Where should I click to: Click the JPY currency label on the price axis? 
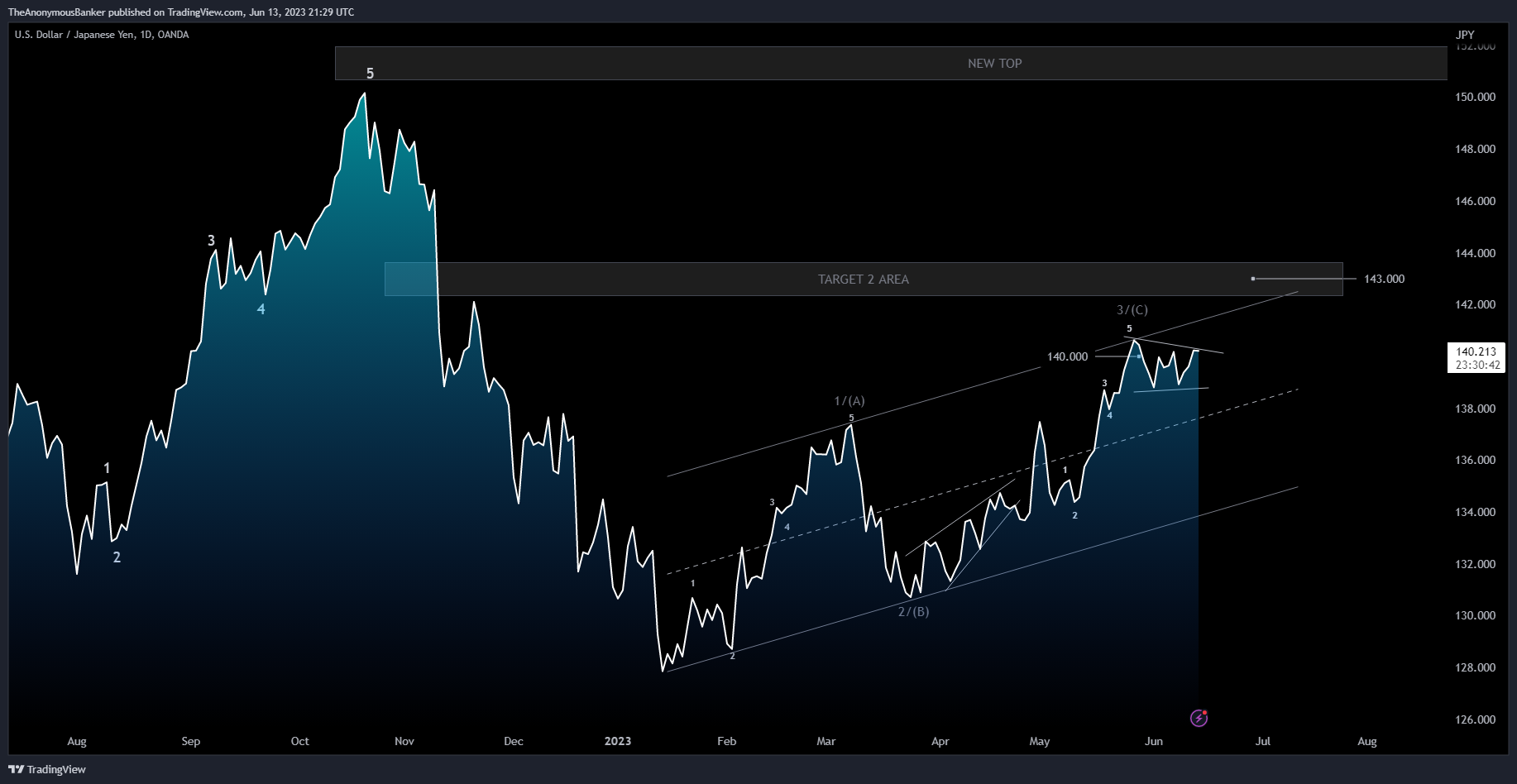[1465, 35]
